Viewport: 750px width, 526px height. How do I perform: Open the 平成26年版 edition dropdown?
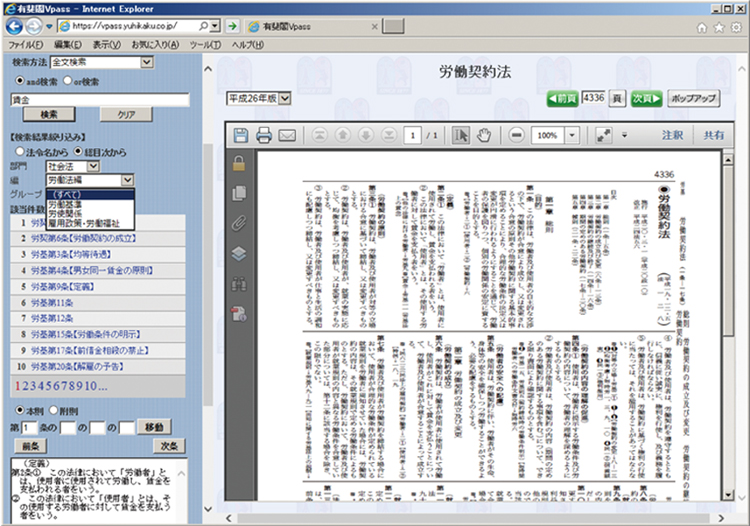tap(258, 99)
